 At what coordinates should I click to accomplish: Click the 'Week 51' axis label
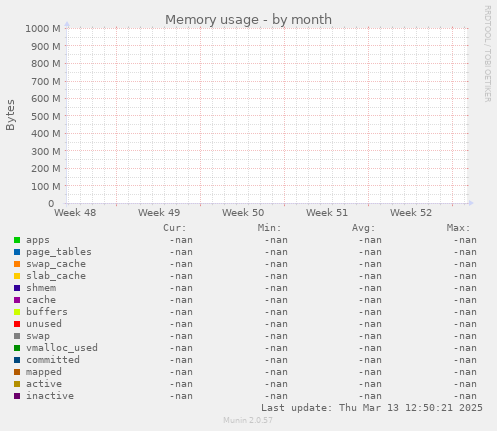click(x=327, y=213)
